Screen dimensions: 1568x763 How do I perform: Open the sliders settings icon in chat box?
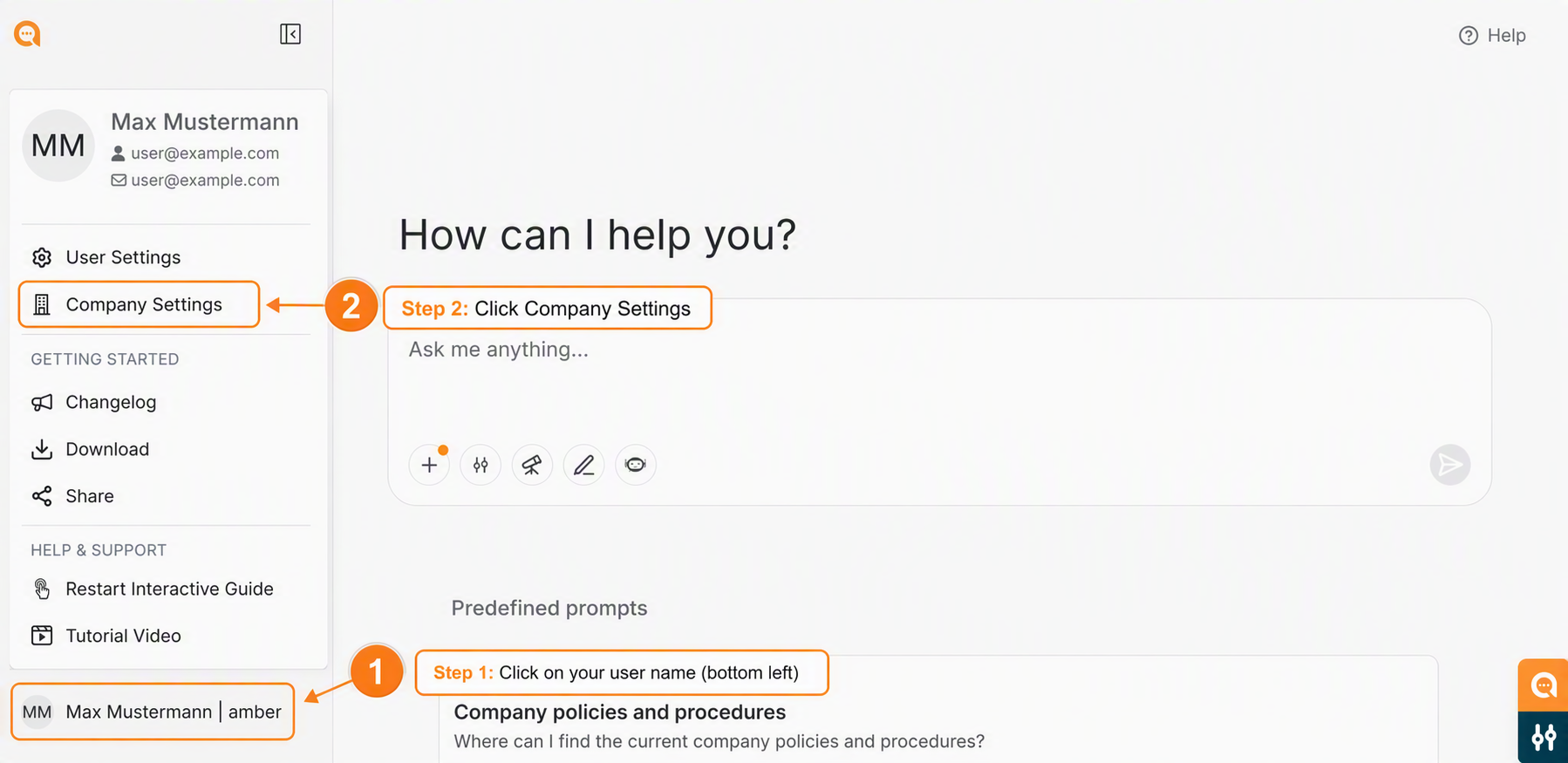click(481, 465)
